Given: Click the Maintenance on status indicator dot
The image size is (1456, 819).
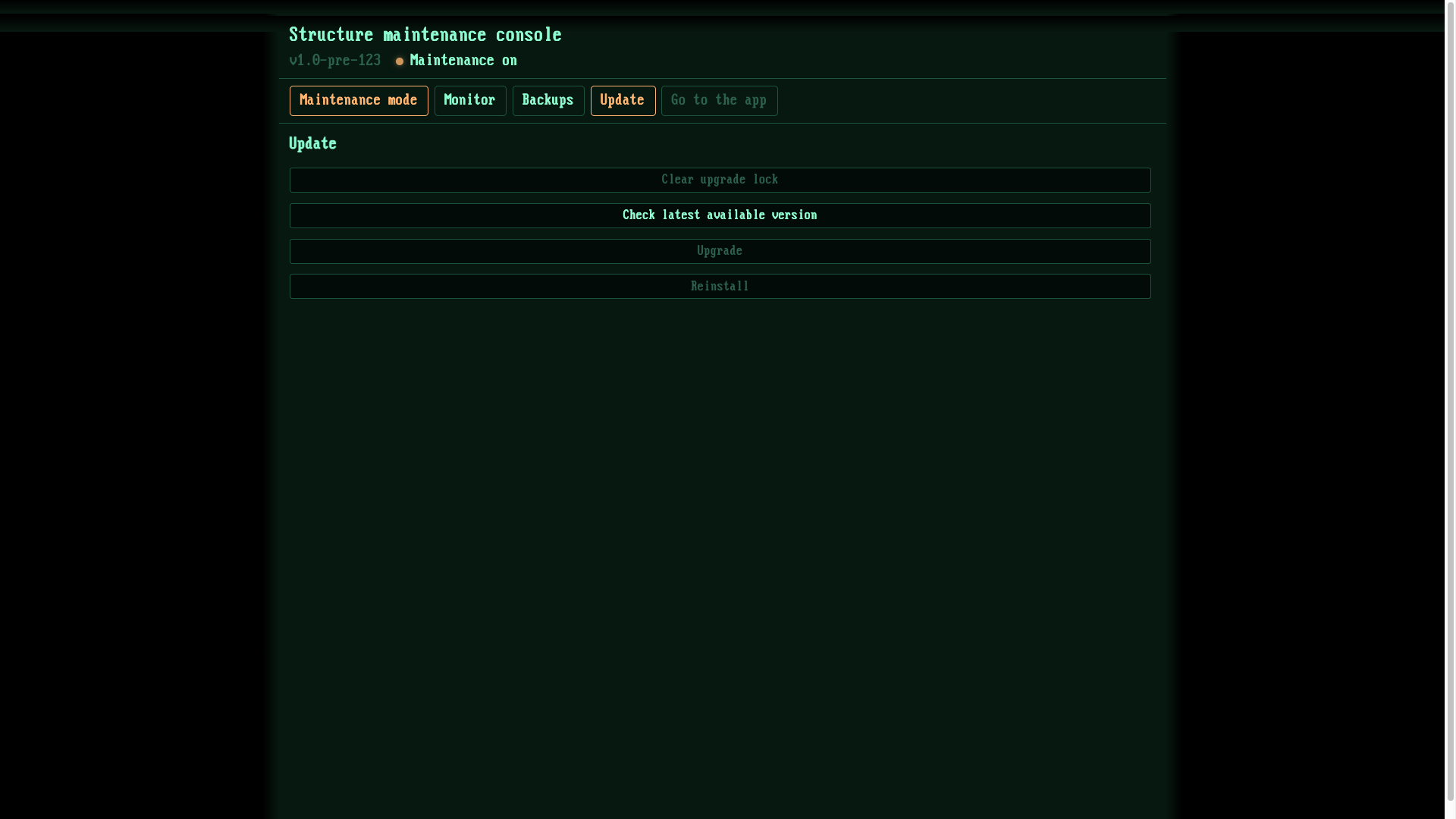Looking at the screenshot, I should pyautogui.click(x=400, y=61).
